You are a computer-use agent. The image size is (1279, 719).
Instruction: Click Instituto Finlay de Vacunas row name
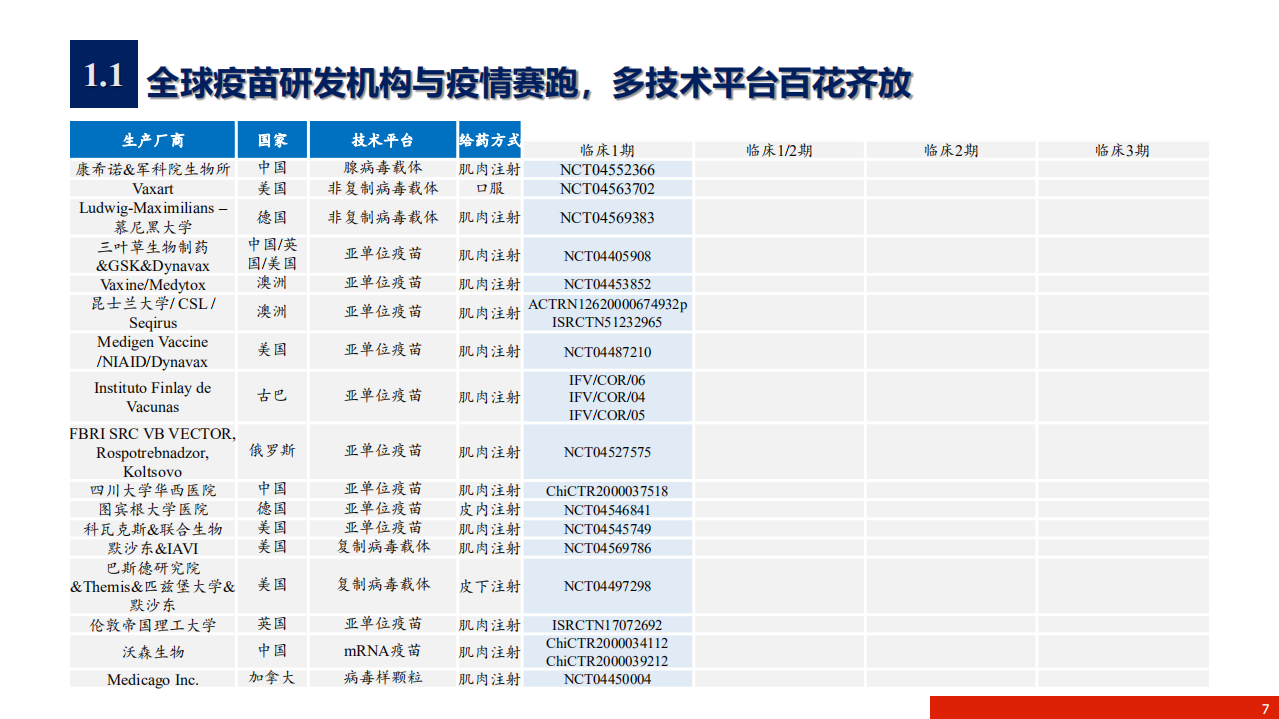tap(151, 397)
